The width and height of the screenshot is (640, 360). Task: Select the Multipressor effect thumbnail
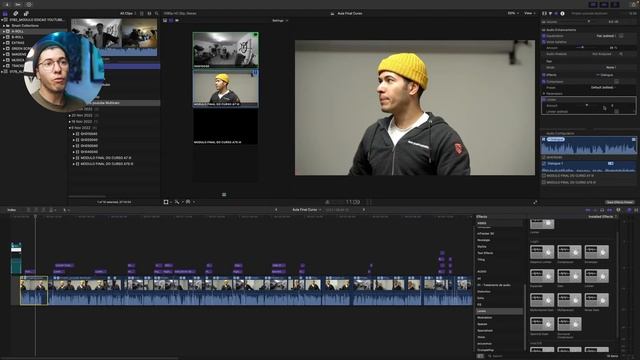click(x=569, y=300)
